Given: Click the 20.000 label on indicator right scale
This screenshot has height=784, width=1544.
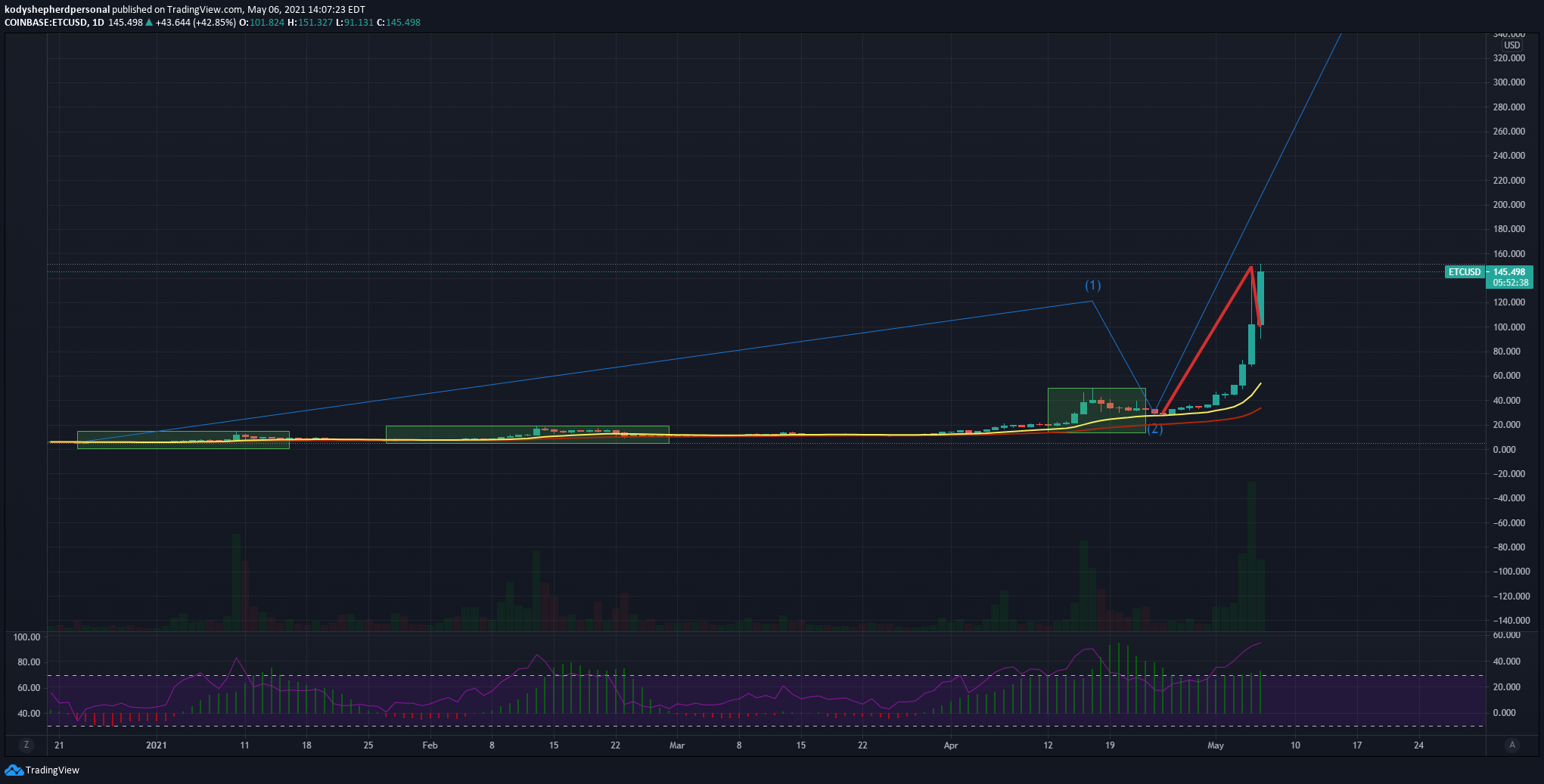Looking at the screenshot, I should [1505, 687].
